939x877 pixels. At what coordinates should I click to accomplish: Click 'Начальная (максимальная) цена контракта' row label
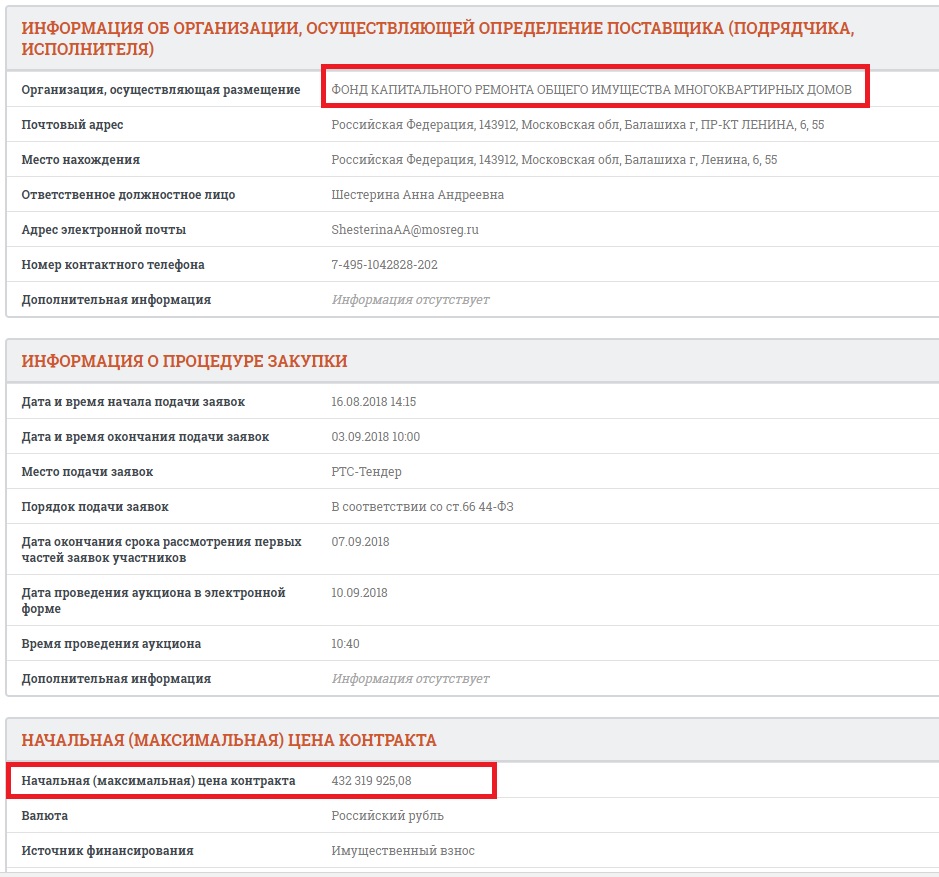[x=158, y=781]
